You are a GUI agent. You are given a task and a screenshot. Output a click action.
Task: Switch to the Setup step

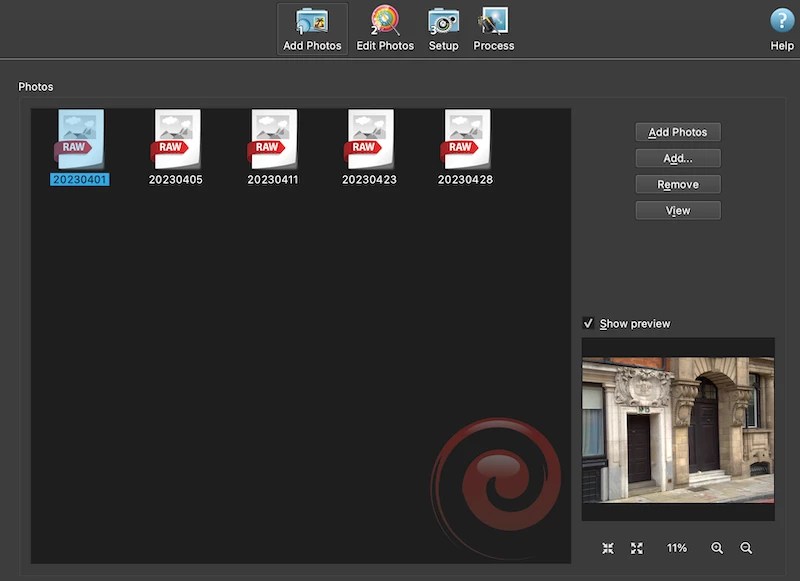pos(443,27)
